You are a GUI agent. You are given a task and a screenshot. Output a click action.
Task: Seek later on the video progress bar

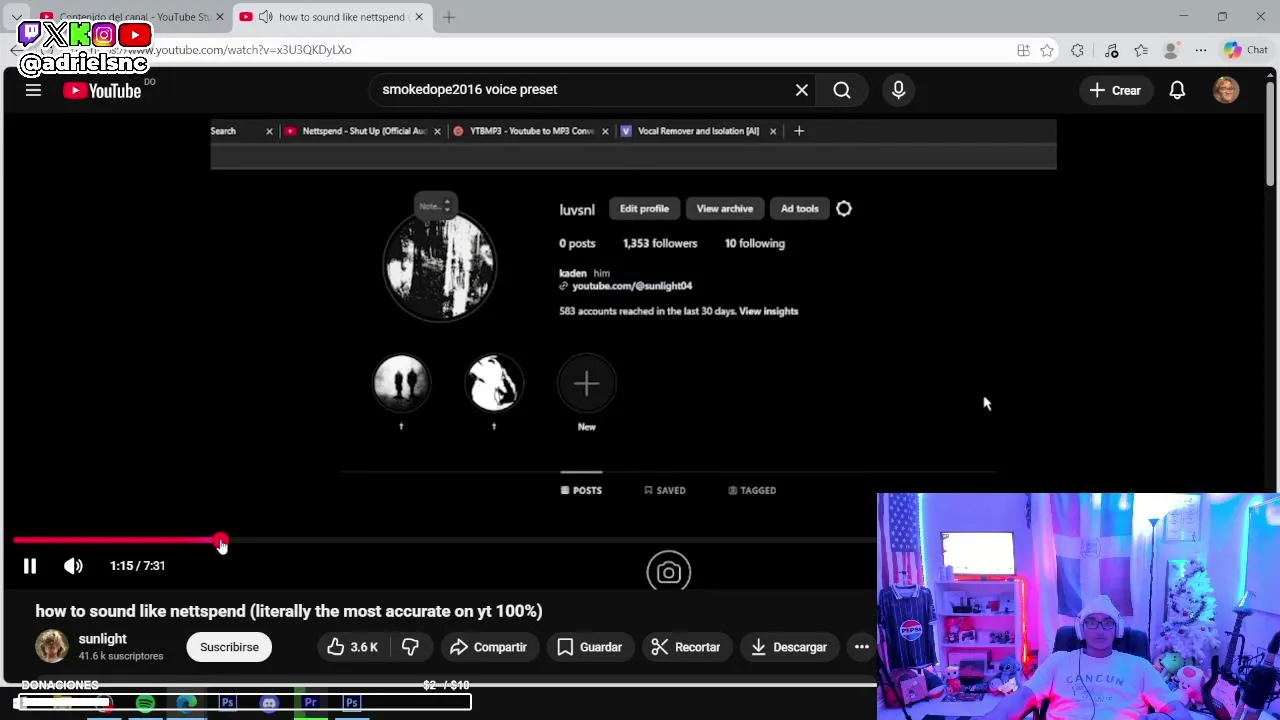point(550,541)
